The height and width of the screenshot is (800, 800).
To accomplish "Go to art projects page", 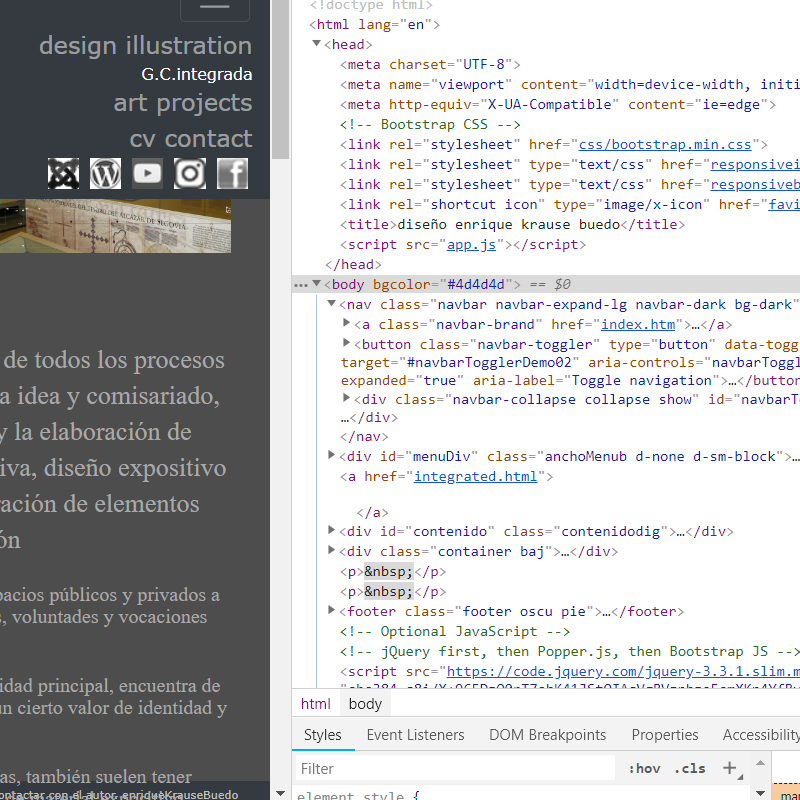I will [183, 103].
